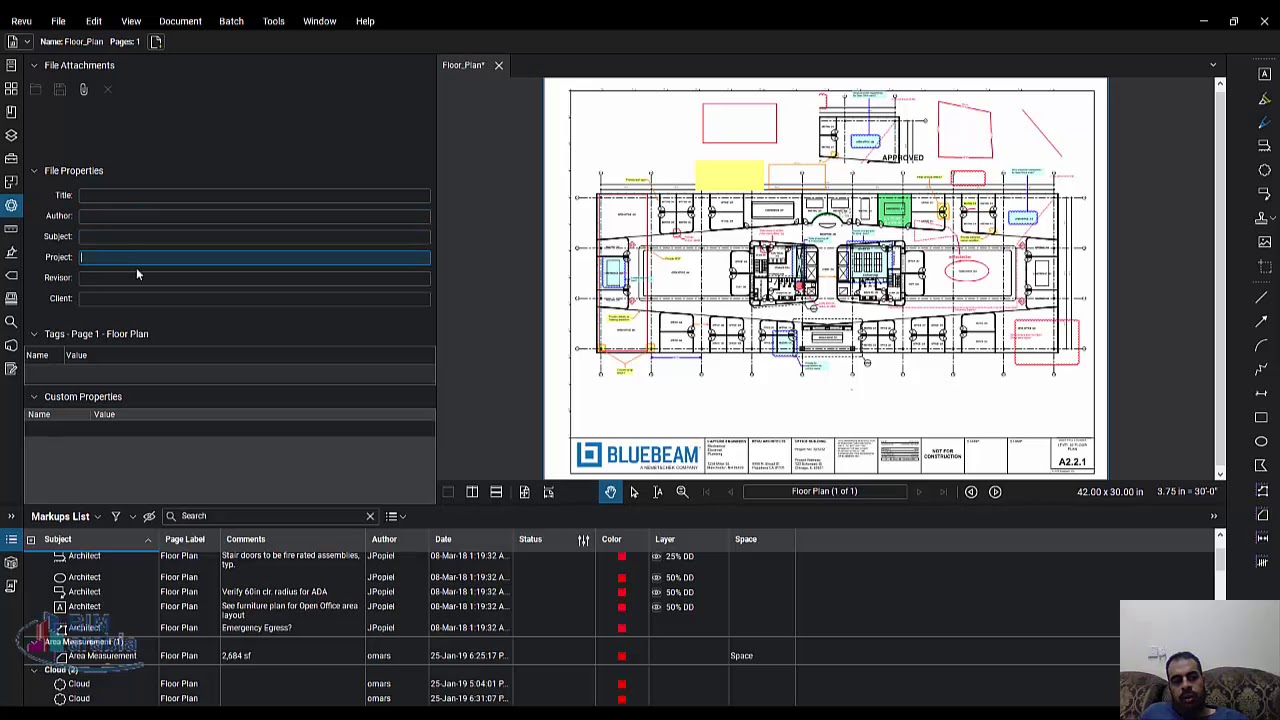Activate the Select arrow tool
The width and height of the screenshot is (1280, 720).
[634, 492]
